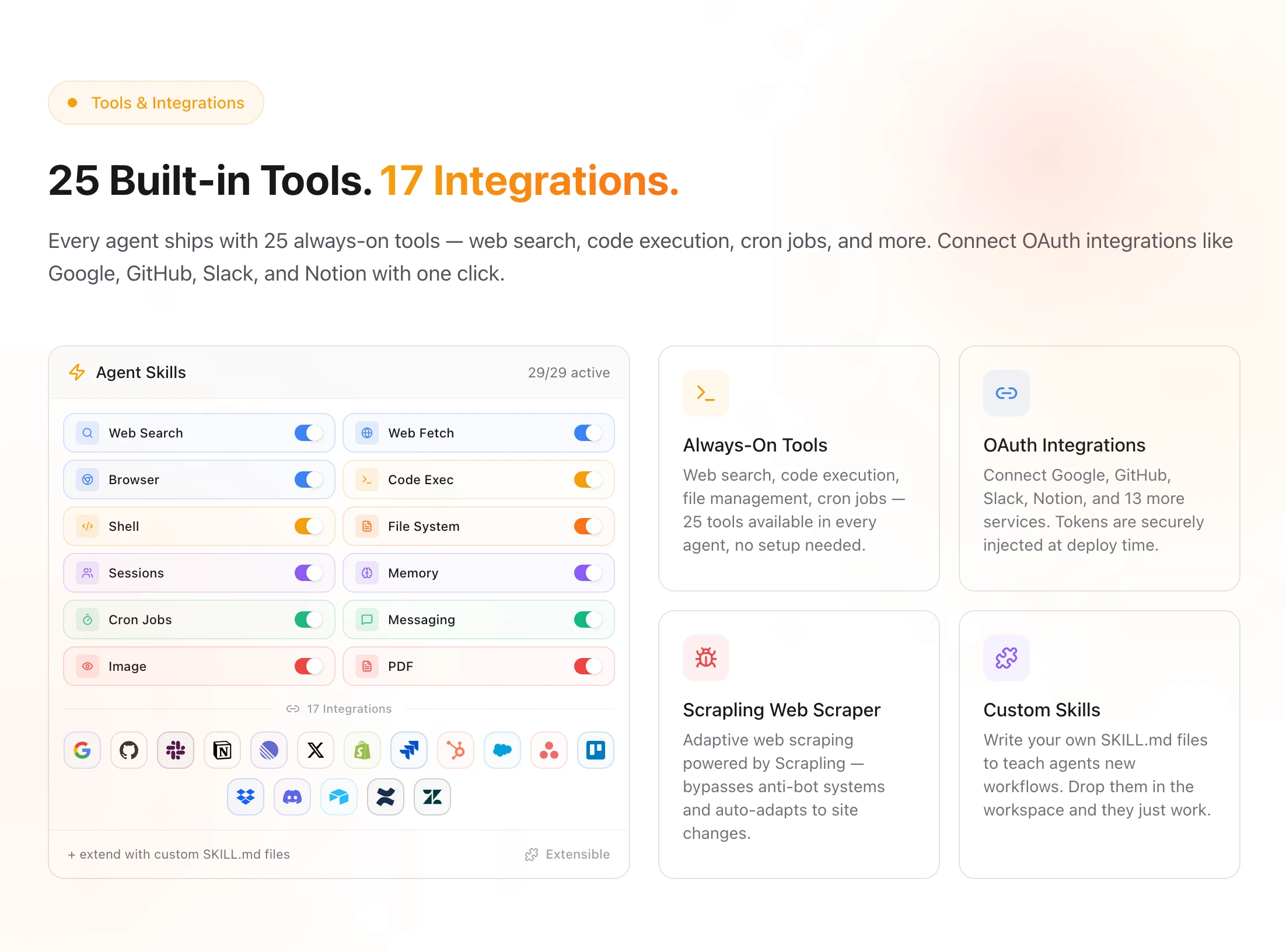
Task: Toggle the Web Search skill switch
Action: click(x=308, y=433)
